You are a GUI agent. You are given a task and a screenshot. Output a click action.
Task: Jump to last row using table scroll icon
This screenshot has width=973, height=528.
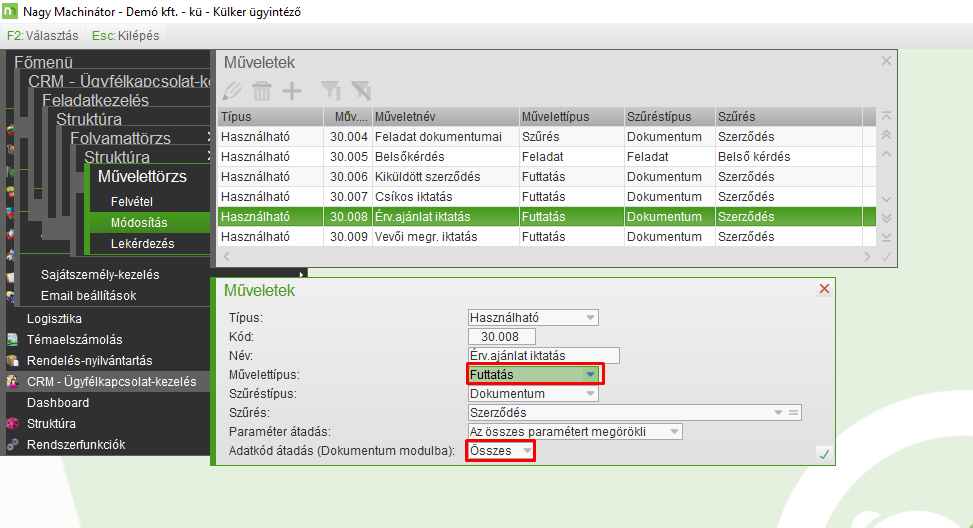[886, 238]
